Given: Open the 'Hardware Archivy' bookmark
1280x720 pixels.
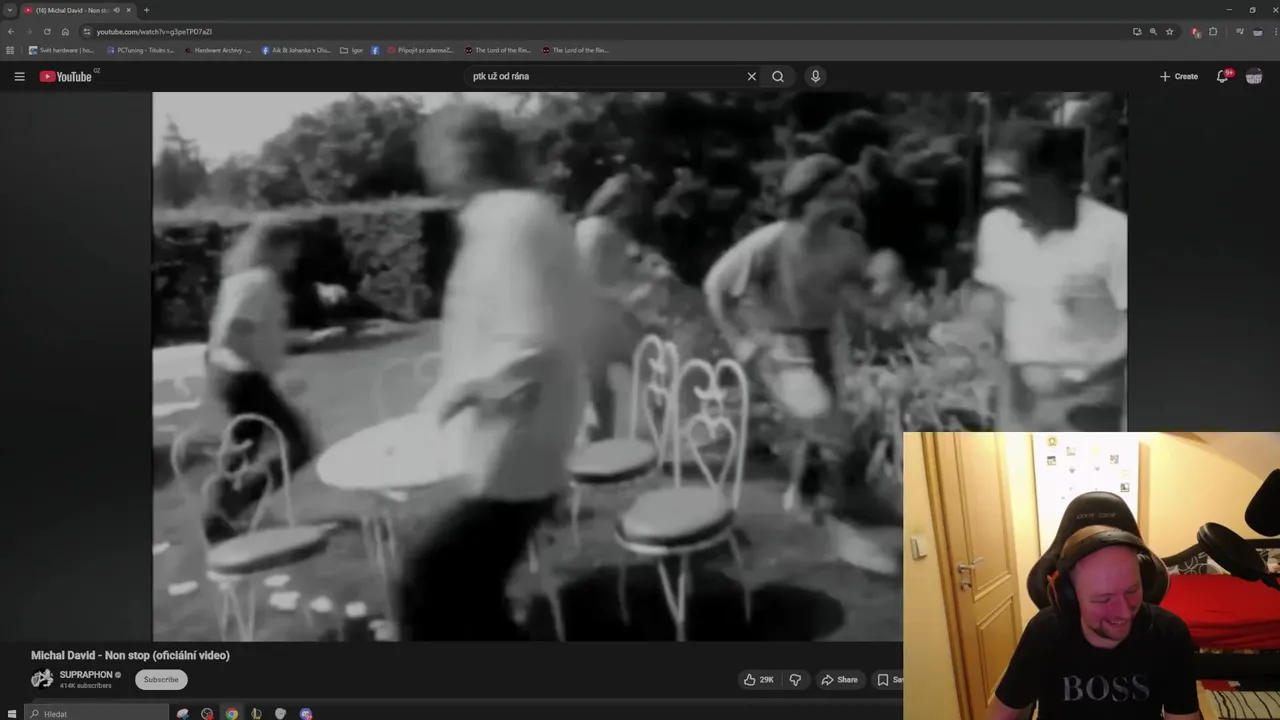Looking at the screenshot, I should [x=218, y=50].
